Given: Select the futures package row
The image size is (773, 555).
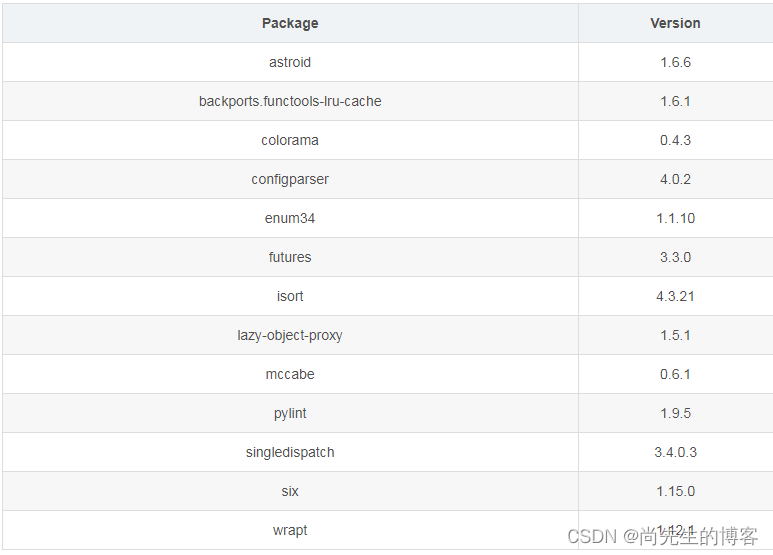Looking at the screenshot, I should [x=387, y=257].
